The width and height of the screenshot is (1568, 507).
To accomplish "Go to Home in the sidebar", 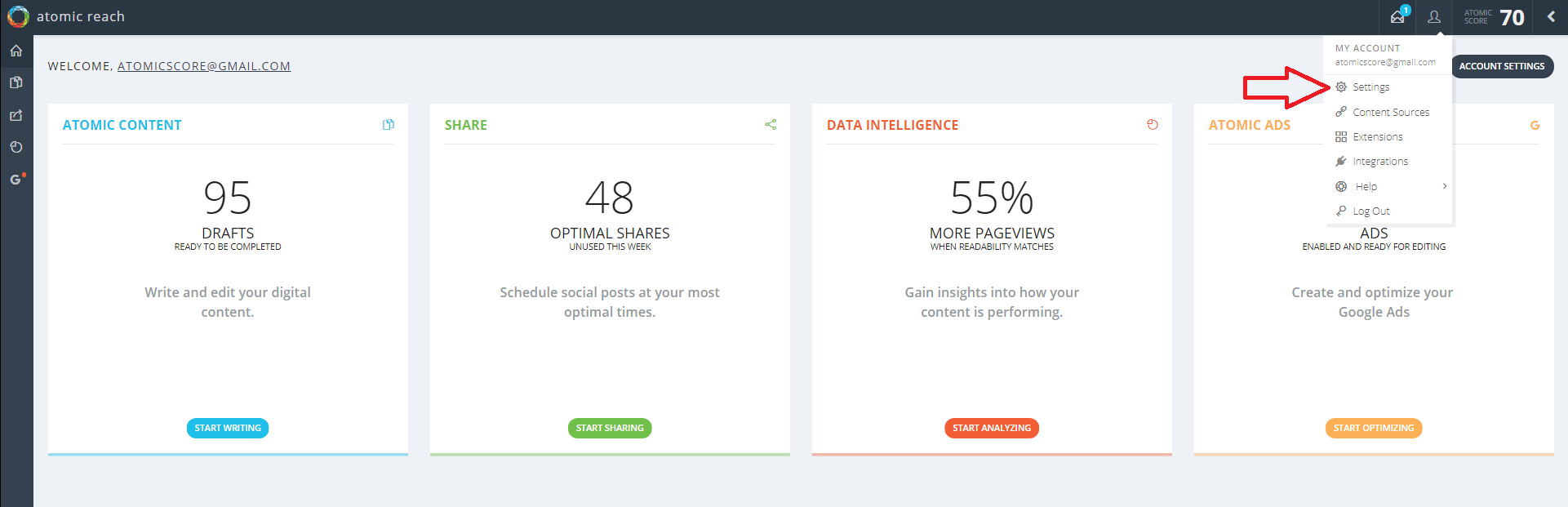I will coord(16,51).
